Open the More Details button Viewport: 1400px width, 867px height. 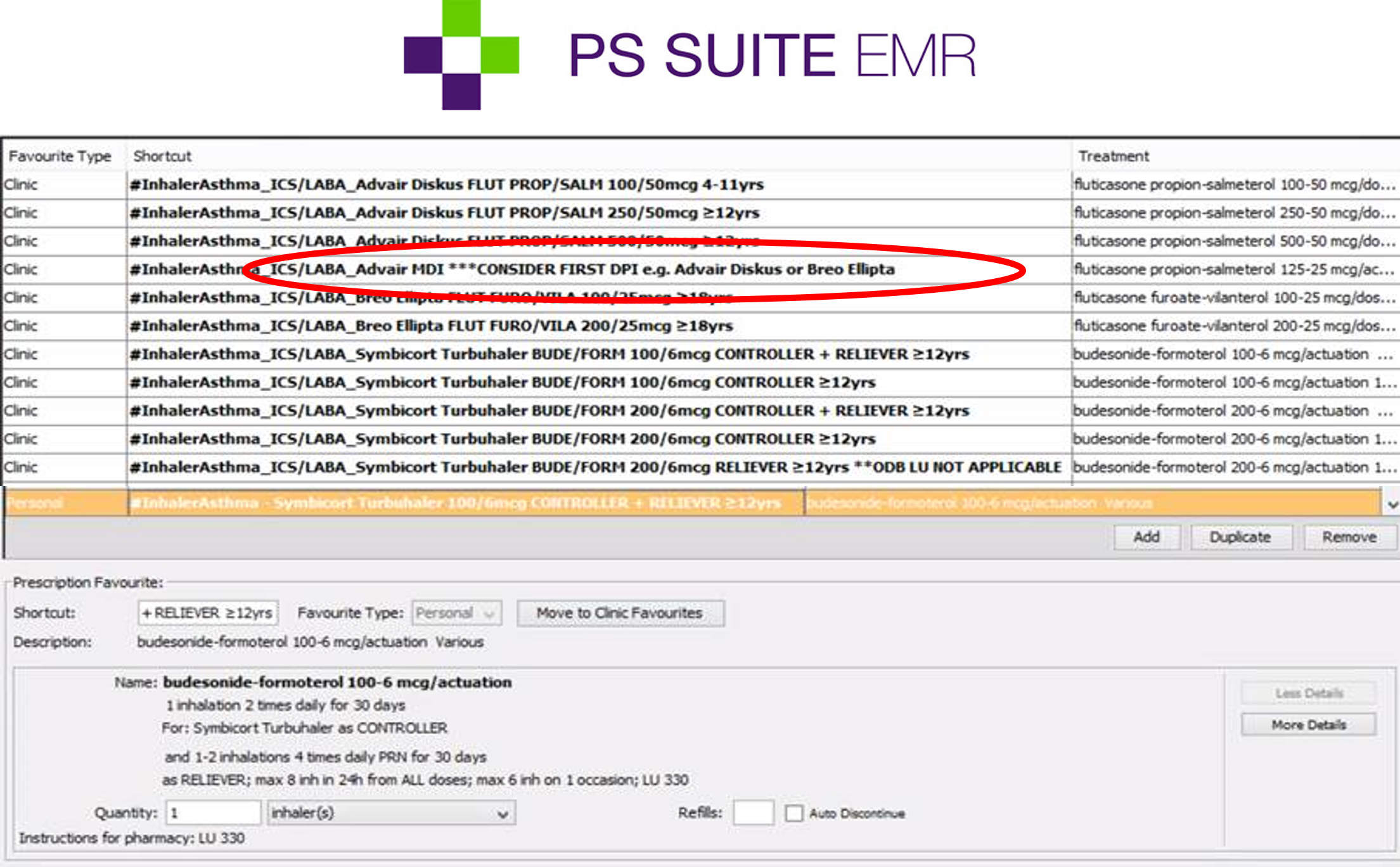click(1309, 724)
